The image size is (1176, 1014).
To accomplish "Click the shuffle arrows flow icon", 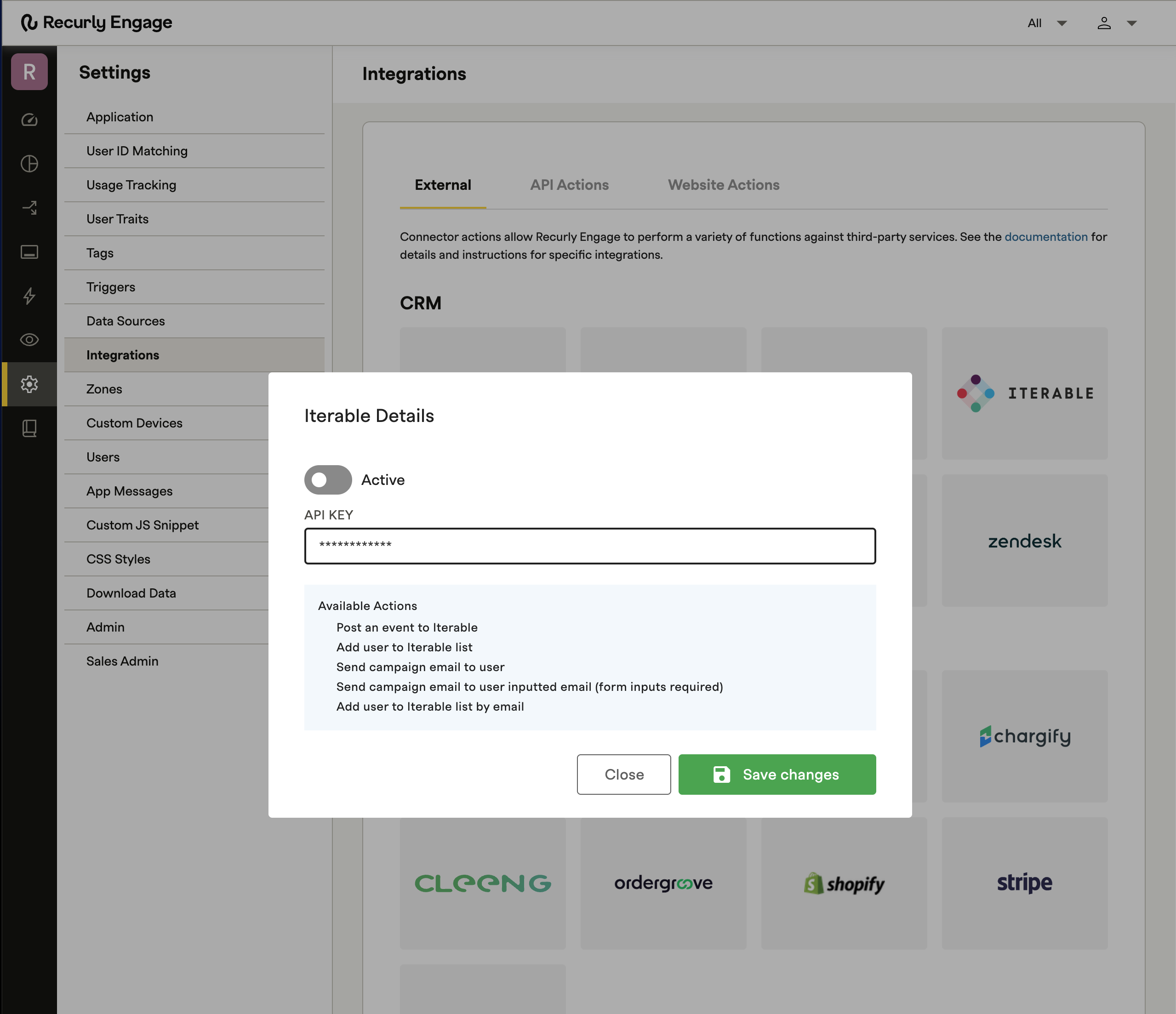I will tap(29, 208).
